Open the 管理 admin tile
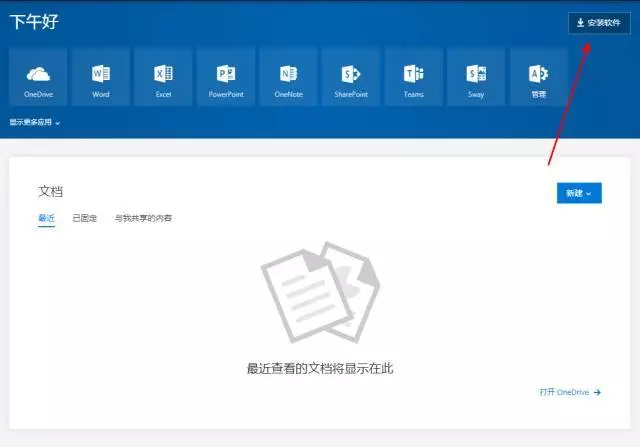This screenshot has width=640, height=447. pos(538,77)
